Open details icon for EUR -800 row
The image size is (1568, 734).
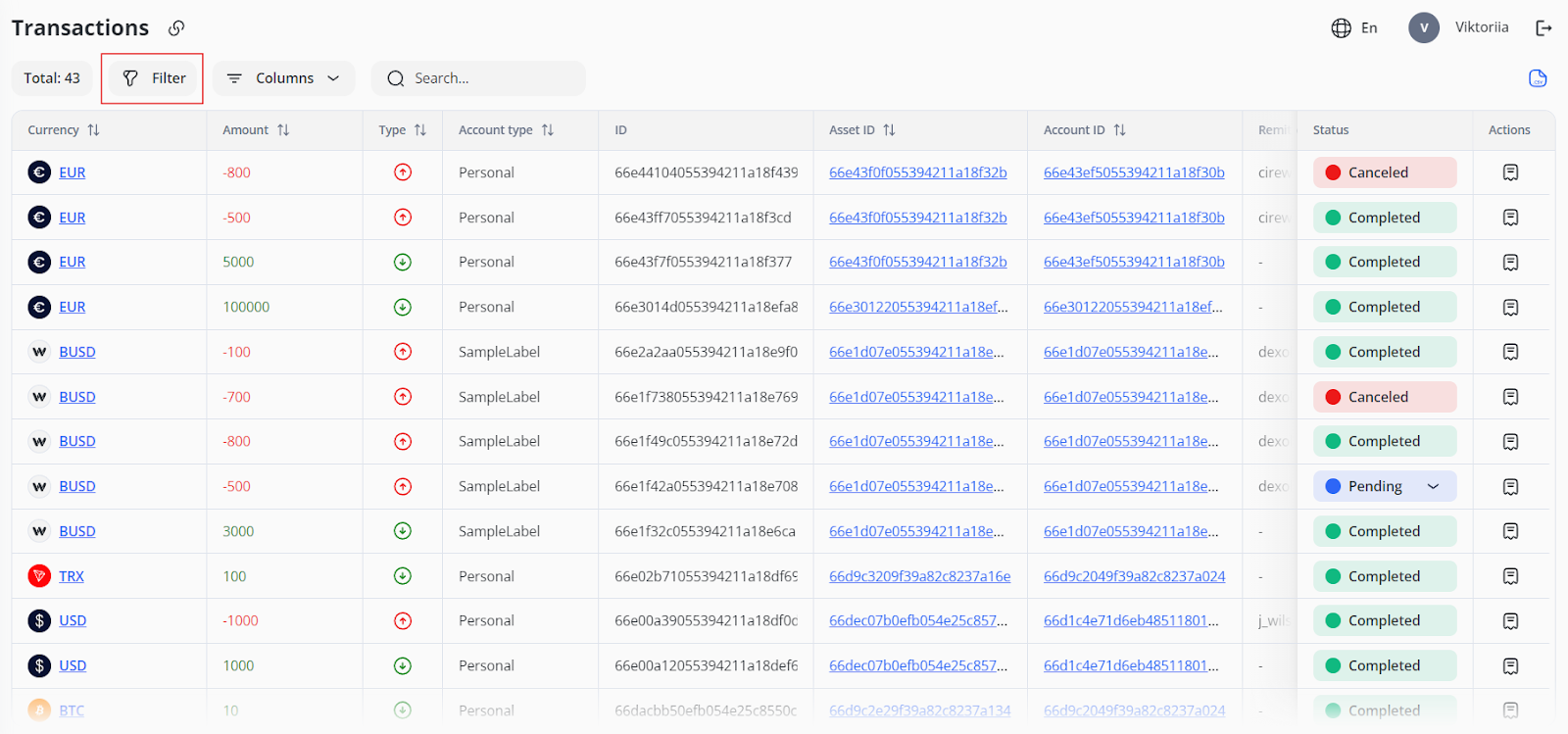pyautogui.click(x=1510, y=172)
